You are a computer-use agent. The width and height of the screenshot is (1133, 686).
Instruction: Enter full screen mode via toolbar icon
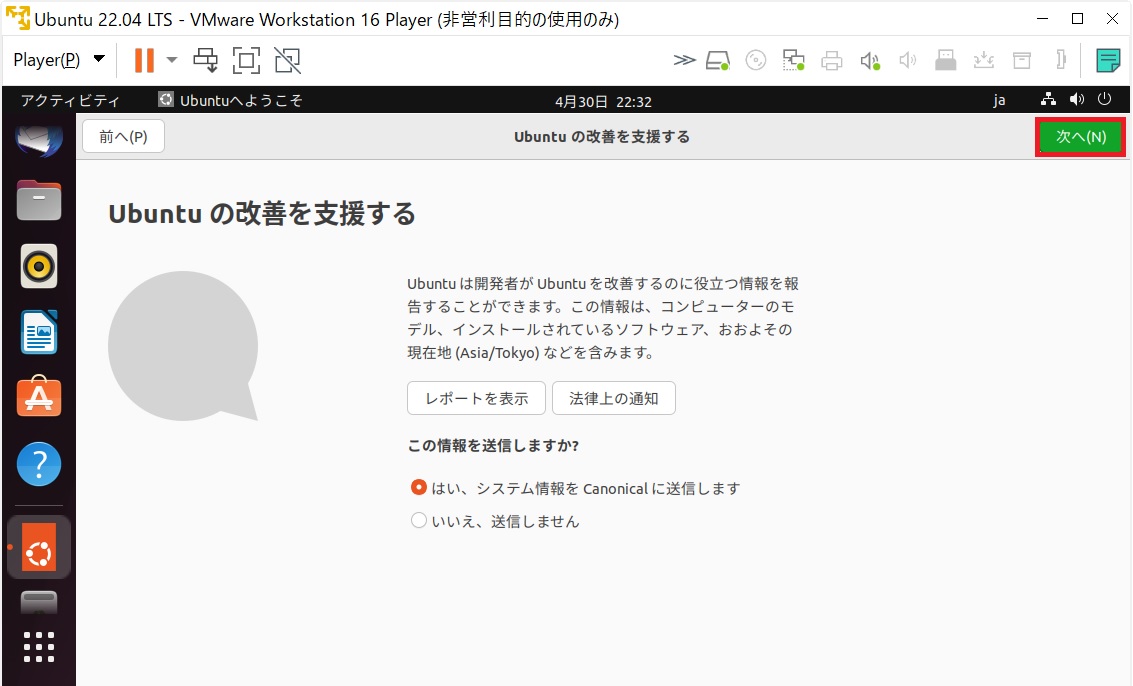coord(246,60)
